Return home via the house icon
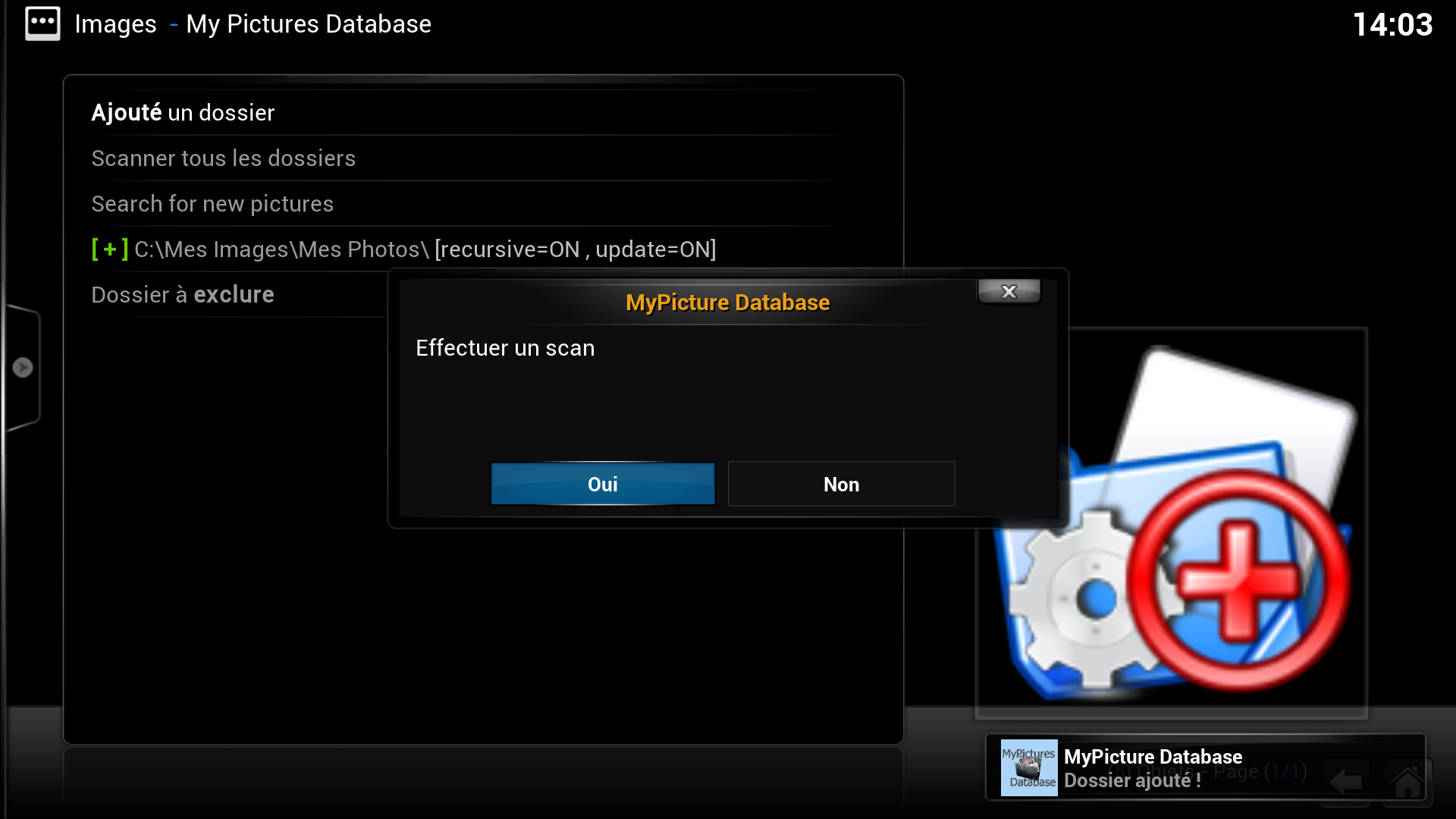This screenshot has width=1456, height=819. pyautogui.click(x=1407, y=781)
